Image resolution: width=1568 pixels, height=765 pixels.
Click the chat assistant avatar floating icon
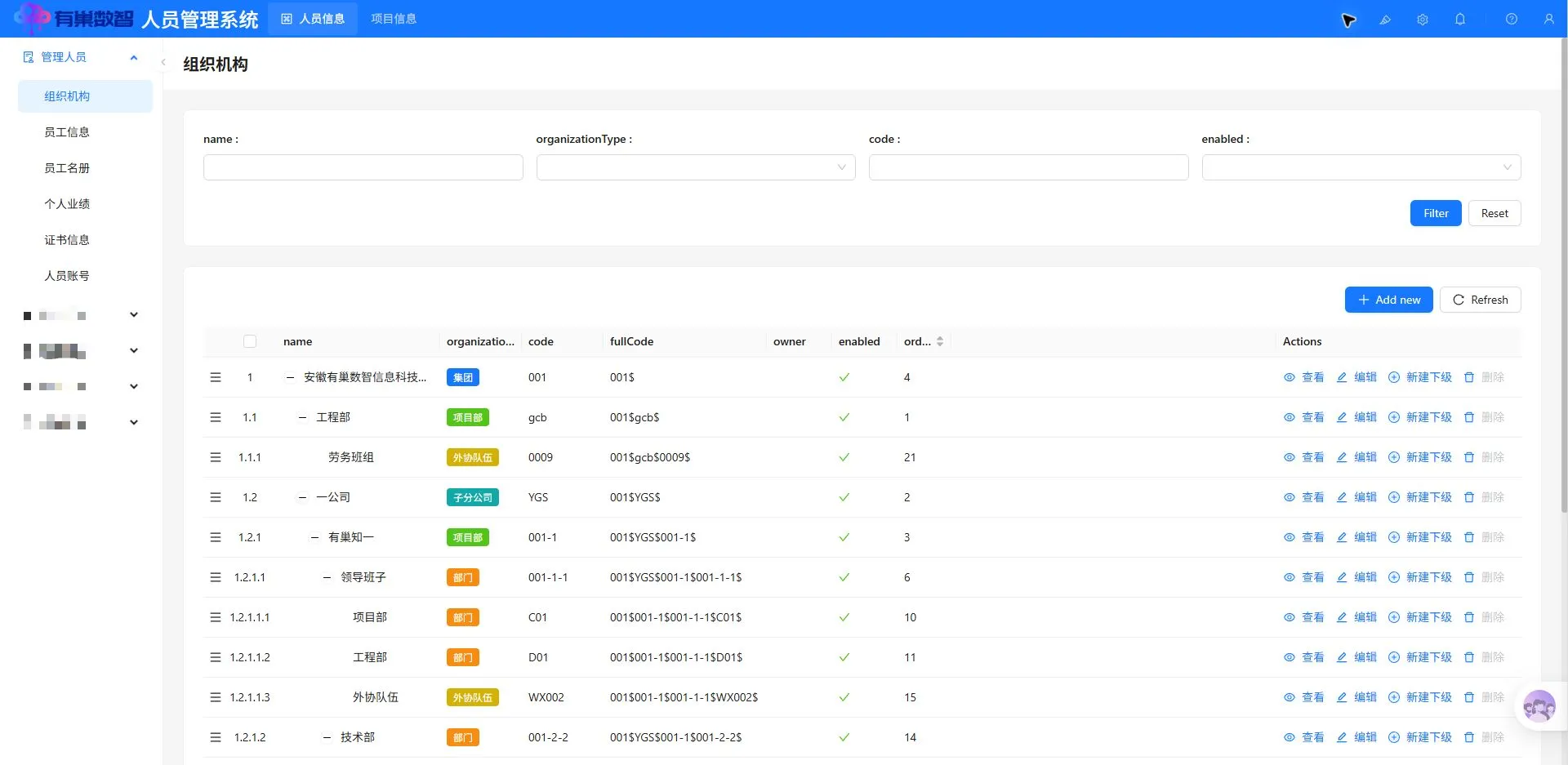click(x=1539, y=706)
